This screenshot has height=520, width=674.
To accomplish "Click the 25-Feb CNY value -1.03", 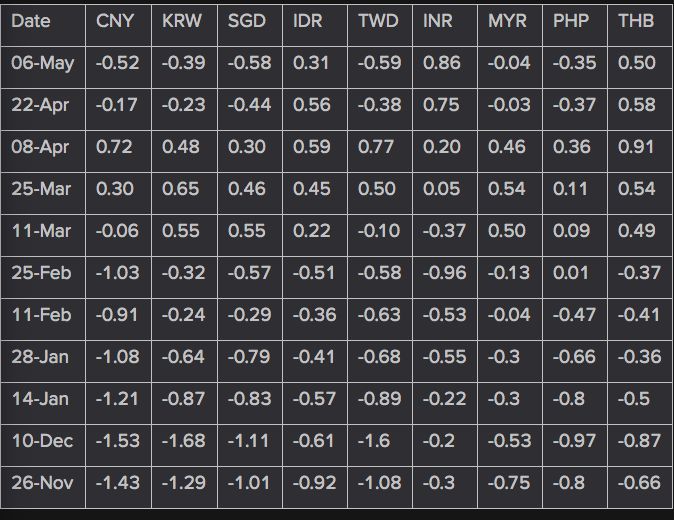I will coord(118,273).
